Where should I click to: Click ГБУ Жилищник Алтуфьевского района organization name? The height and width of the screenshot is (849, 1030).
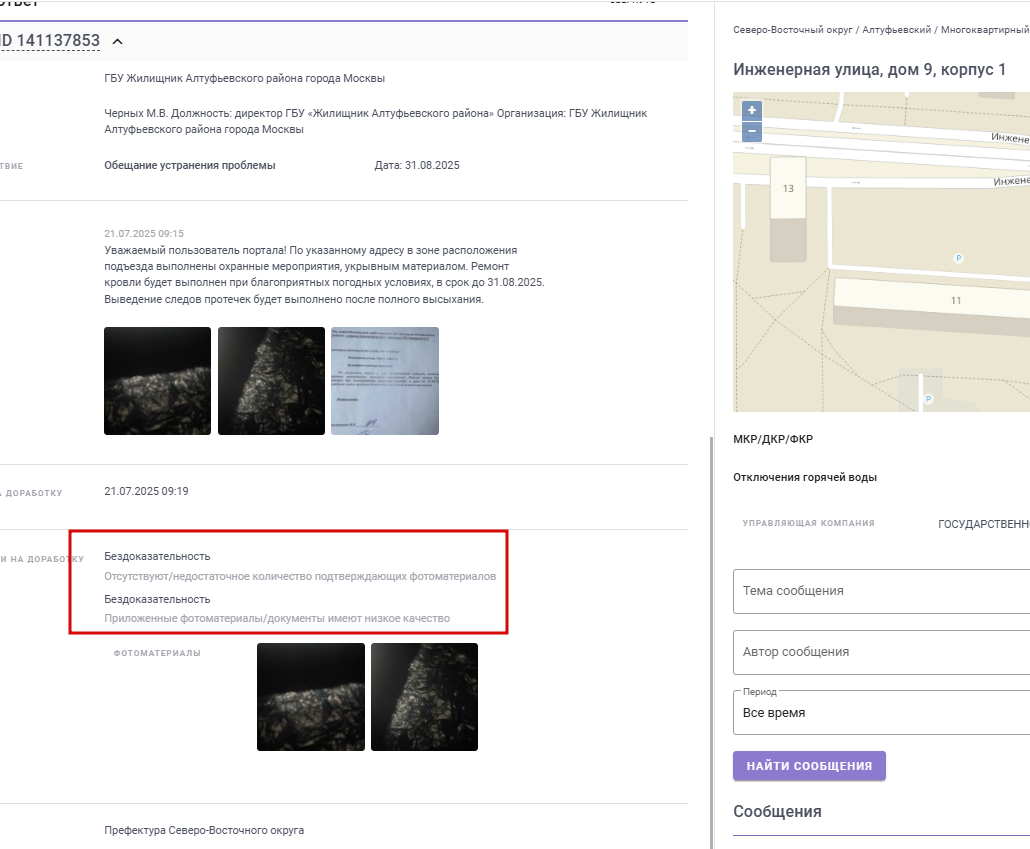(x=244, y=78)
